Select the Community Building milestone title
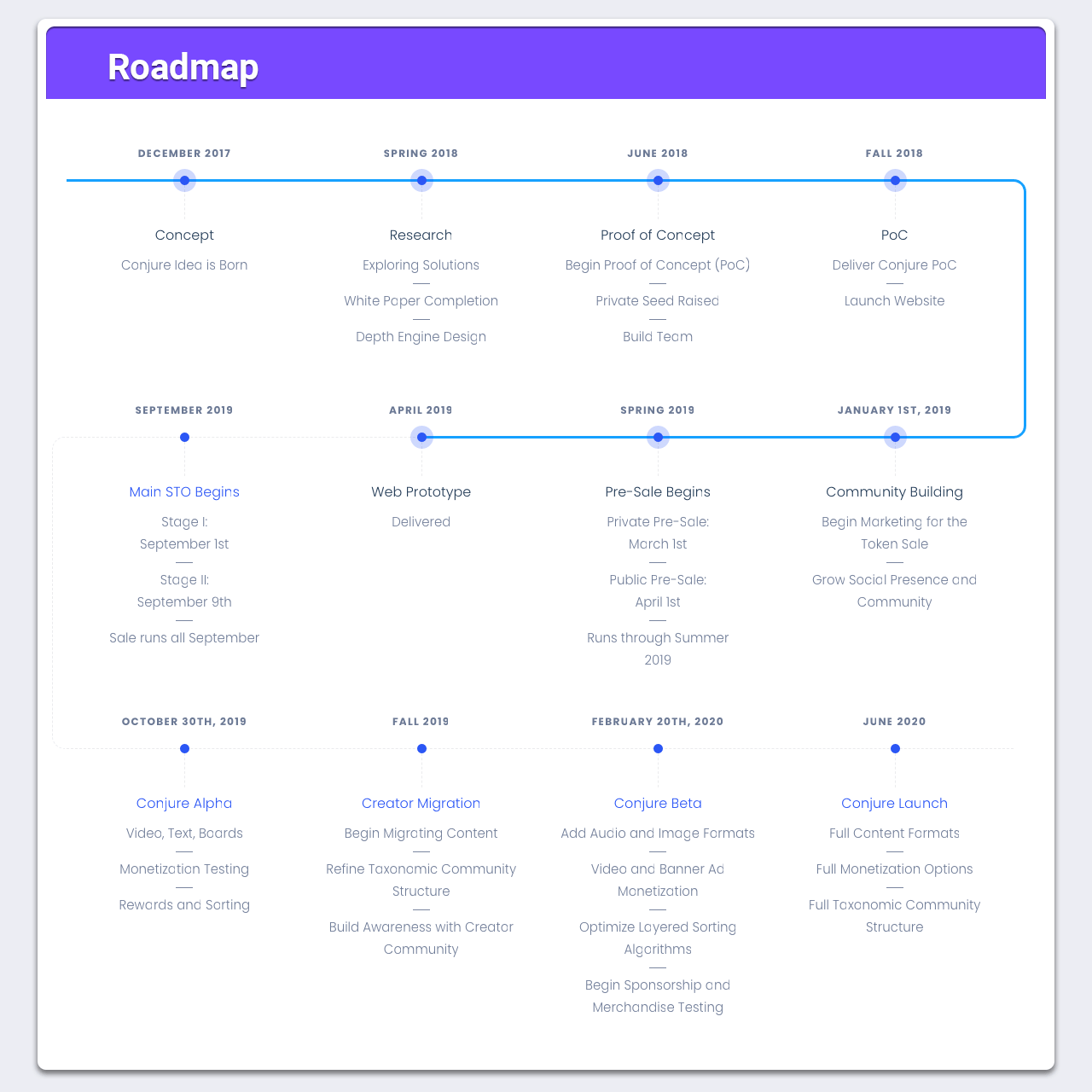The width and height of the screenshot is (1092, 1092). click(x=895, y=491)
